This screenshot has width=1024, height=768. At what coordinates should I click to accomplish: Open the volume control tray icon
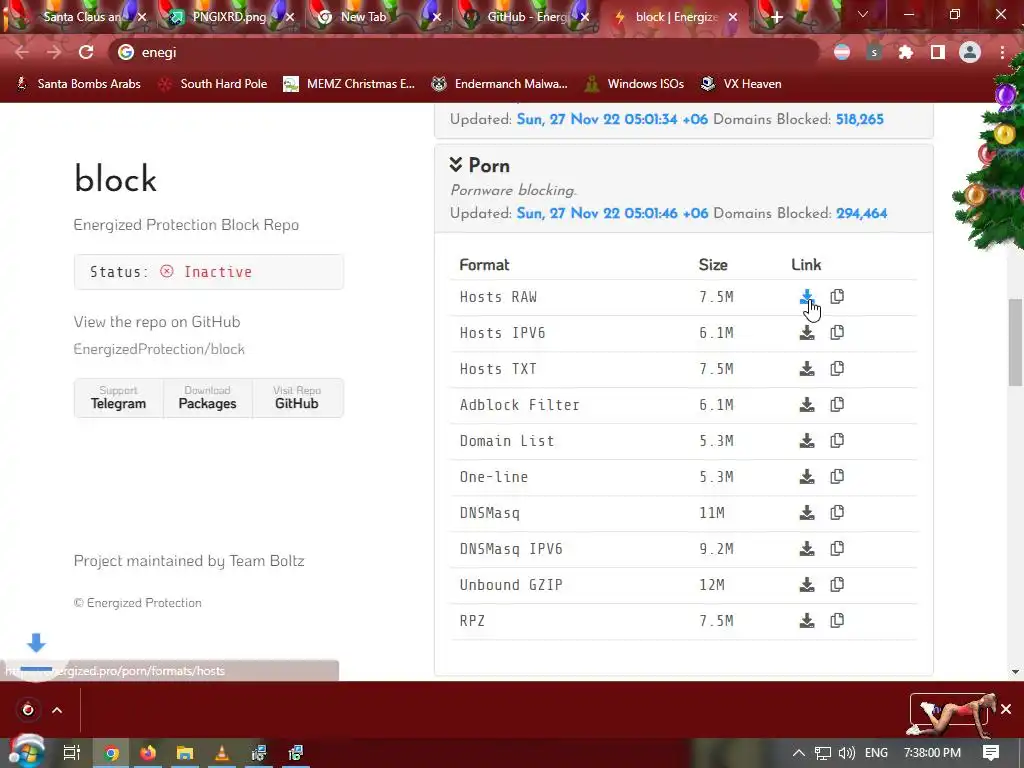pyautogui.click(x=847, y=753)
